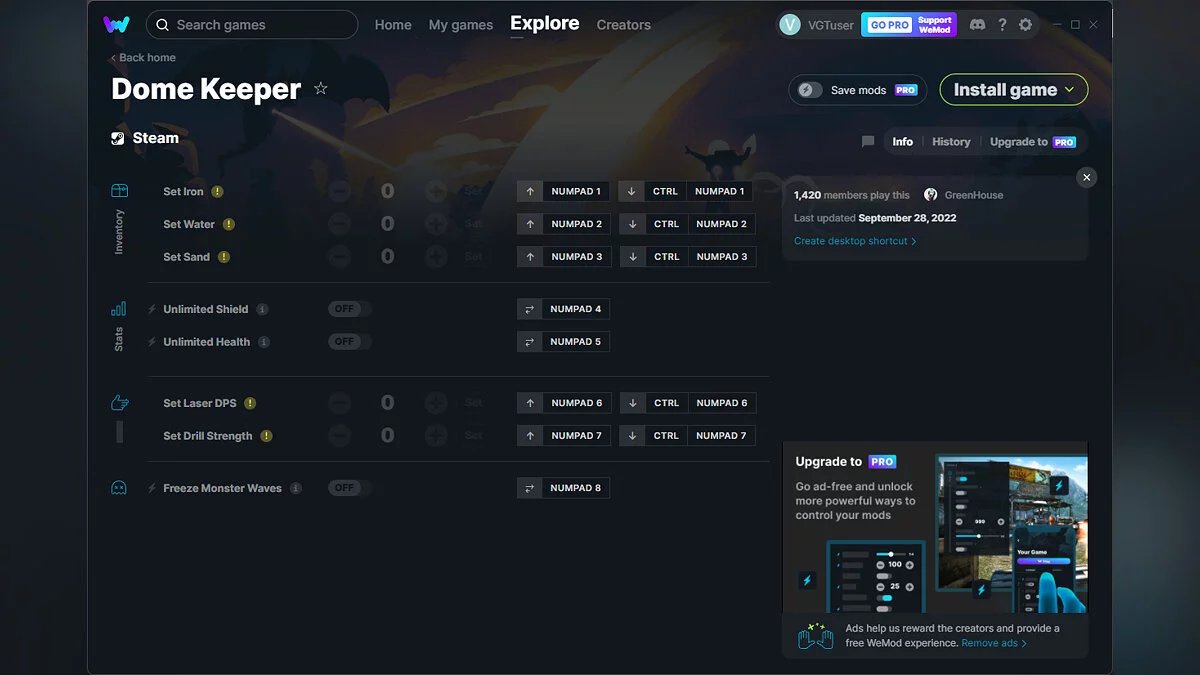Image resolution: width=1200 pixels, height=675 pixels.
Task: Open help via question mark icon
Action: tap(1002, 24)
